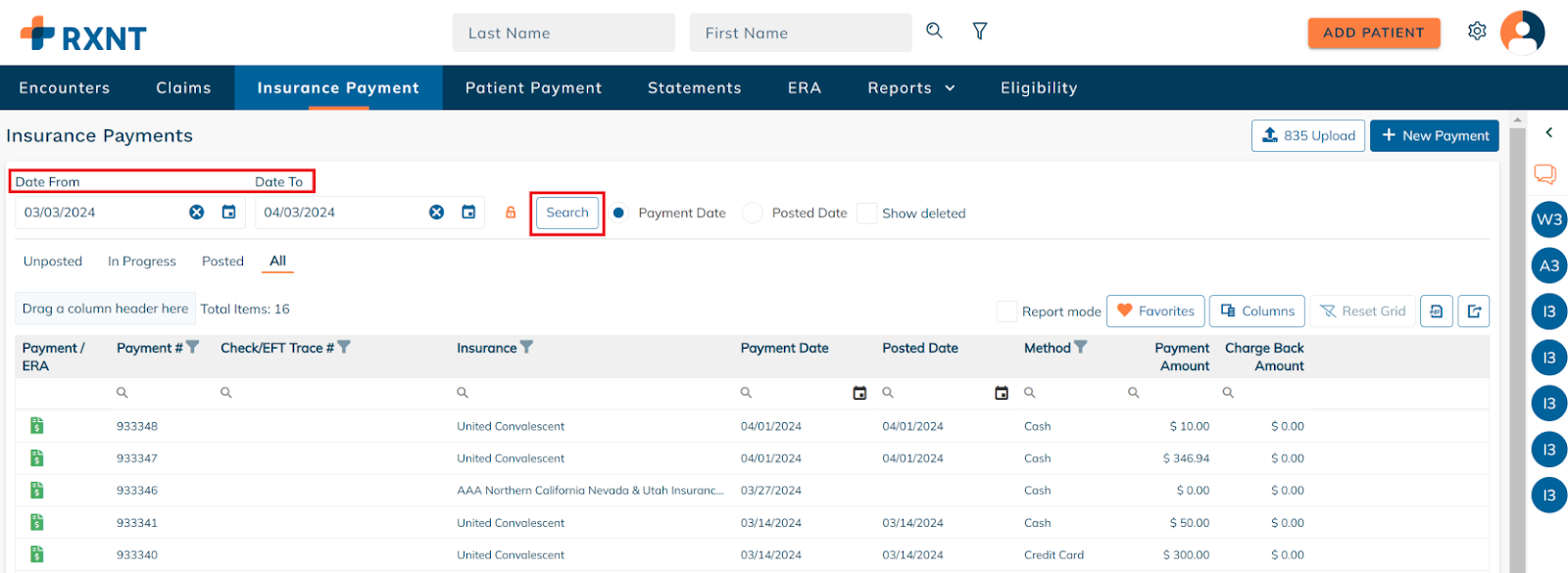The image size is (1568, 573).
Task: Enable the Show deleted checkbox
Action: pos(866,214)
